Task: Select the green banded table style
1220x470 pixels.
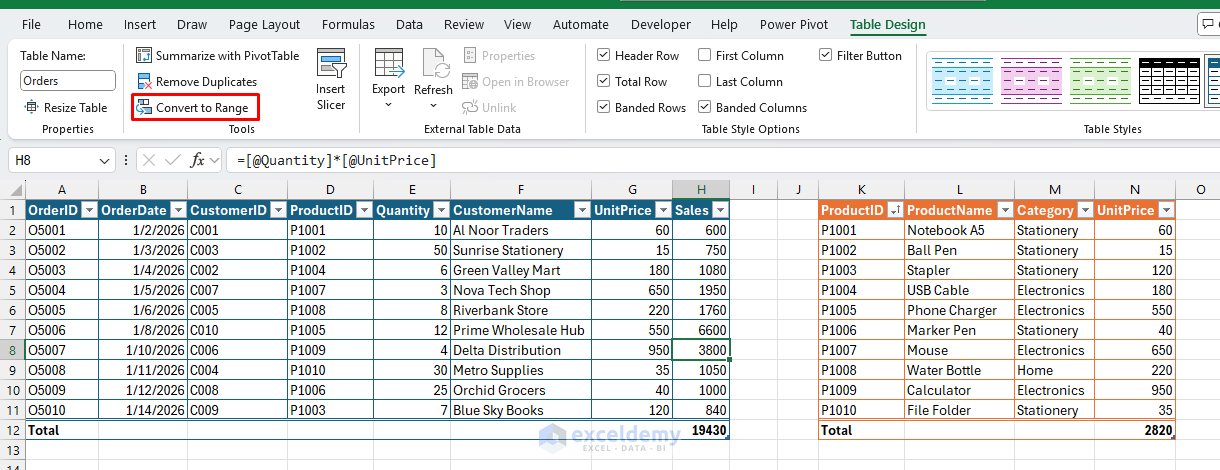Action: pyautogui.click(x=1100, y=80)
